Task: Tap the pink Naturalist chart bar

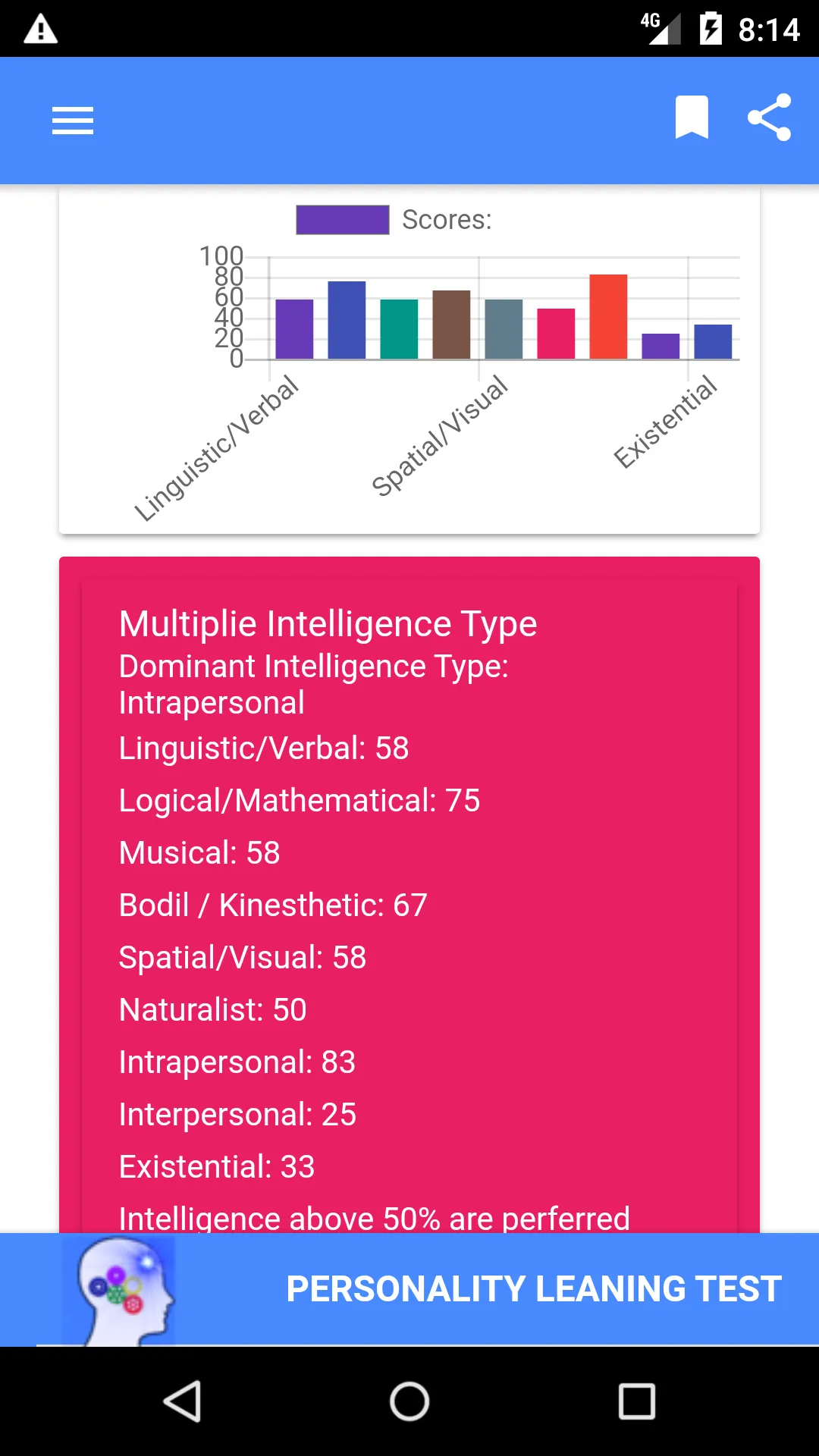Action: (556, 334)
